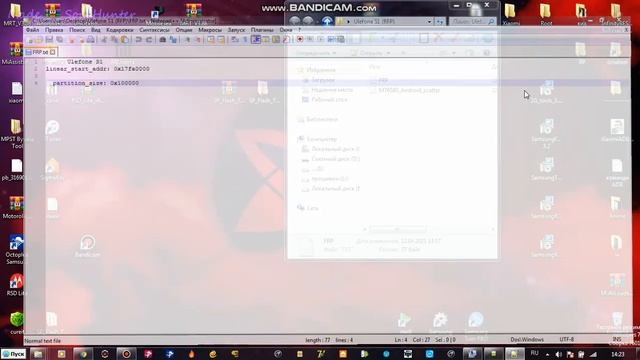Toggle INS mode in status bar
This screenshot has width=640, height=360.
[x=617, y=340]
